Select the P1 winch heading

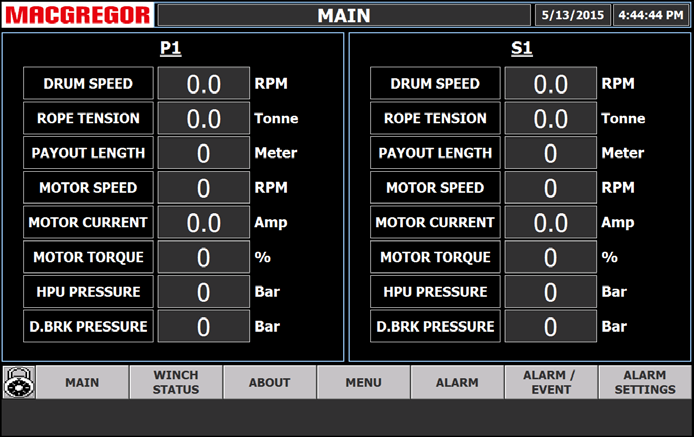[x=170, y=48]
